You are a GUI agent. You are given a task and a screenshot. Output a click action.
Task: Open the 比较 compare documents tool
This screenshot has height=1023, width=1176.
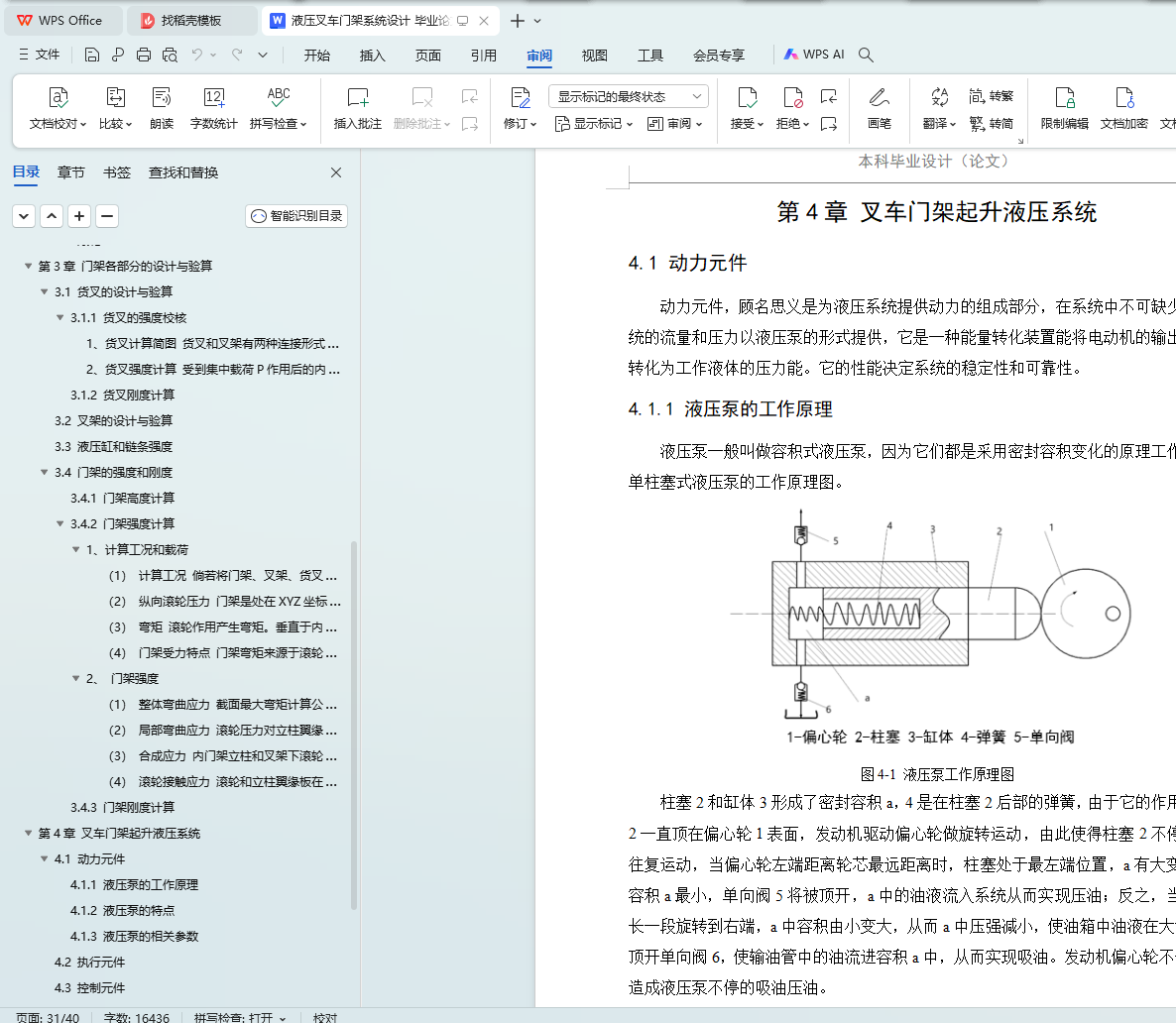[x=115, y=108]
